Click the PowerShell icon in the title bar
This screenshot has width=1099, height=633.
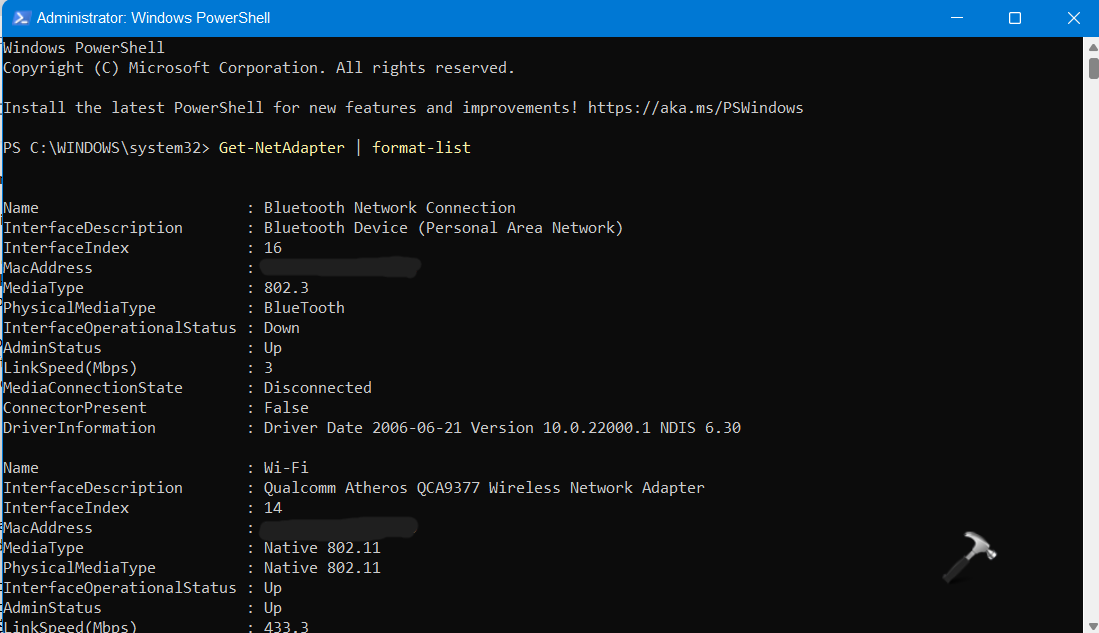[x=22, y=17]
